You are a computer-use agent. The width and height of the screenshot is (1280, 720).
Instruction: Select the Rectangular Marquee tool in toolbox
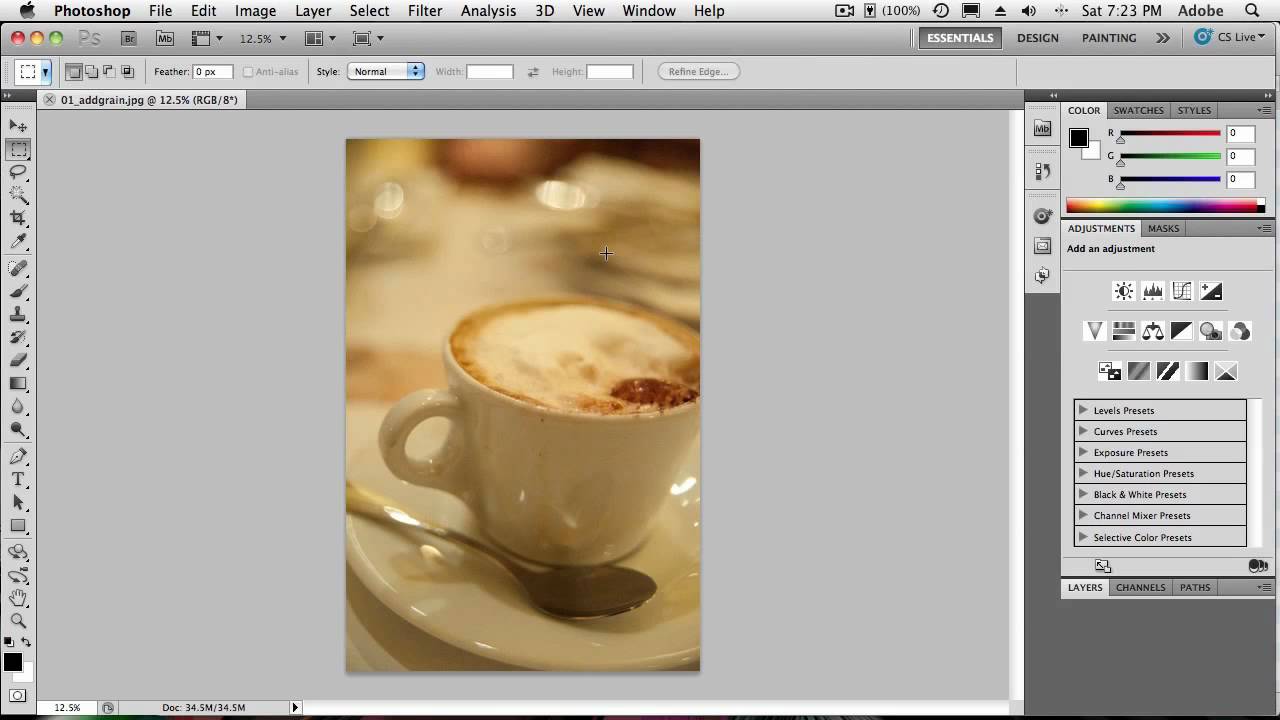(18, 149)
